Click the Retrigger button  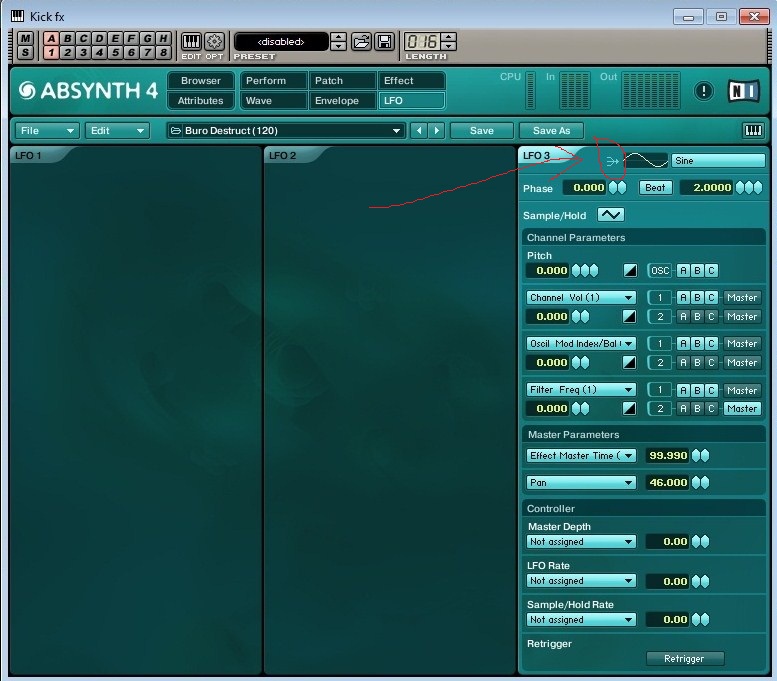tap(684, 658)
